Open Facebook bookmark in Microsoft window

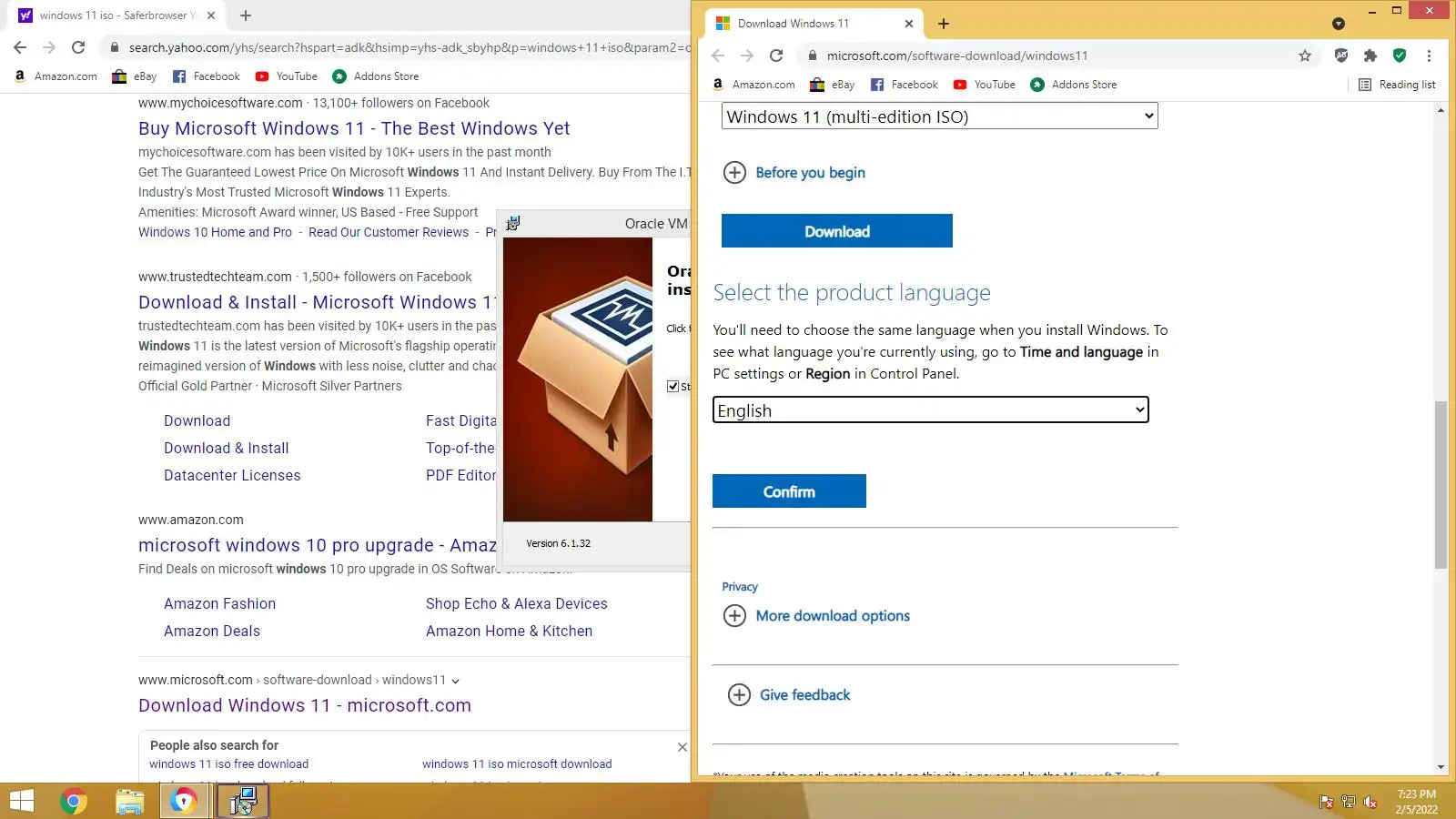905,85
